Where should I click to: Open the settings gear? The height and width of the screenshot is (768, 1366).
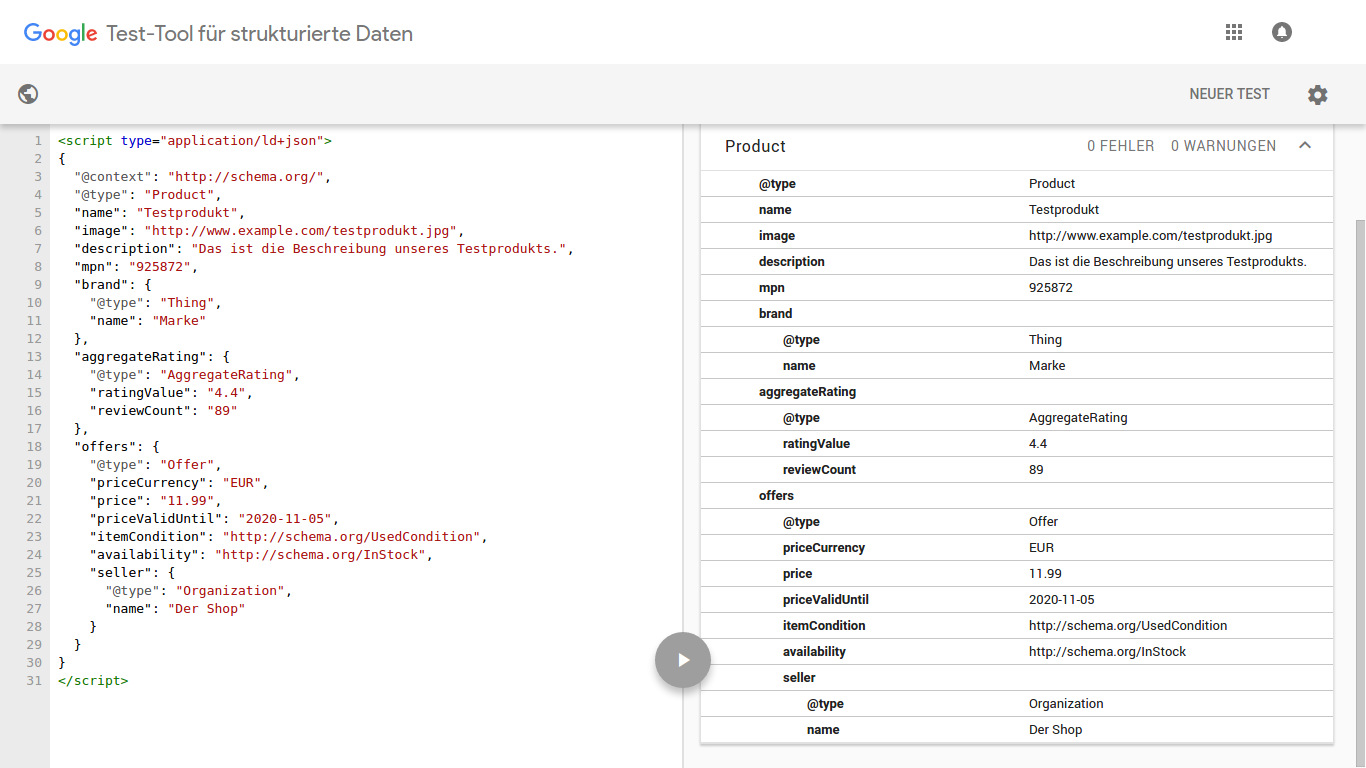(1318, 95)
